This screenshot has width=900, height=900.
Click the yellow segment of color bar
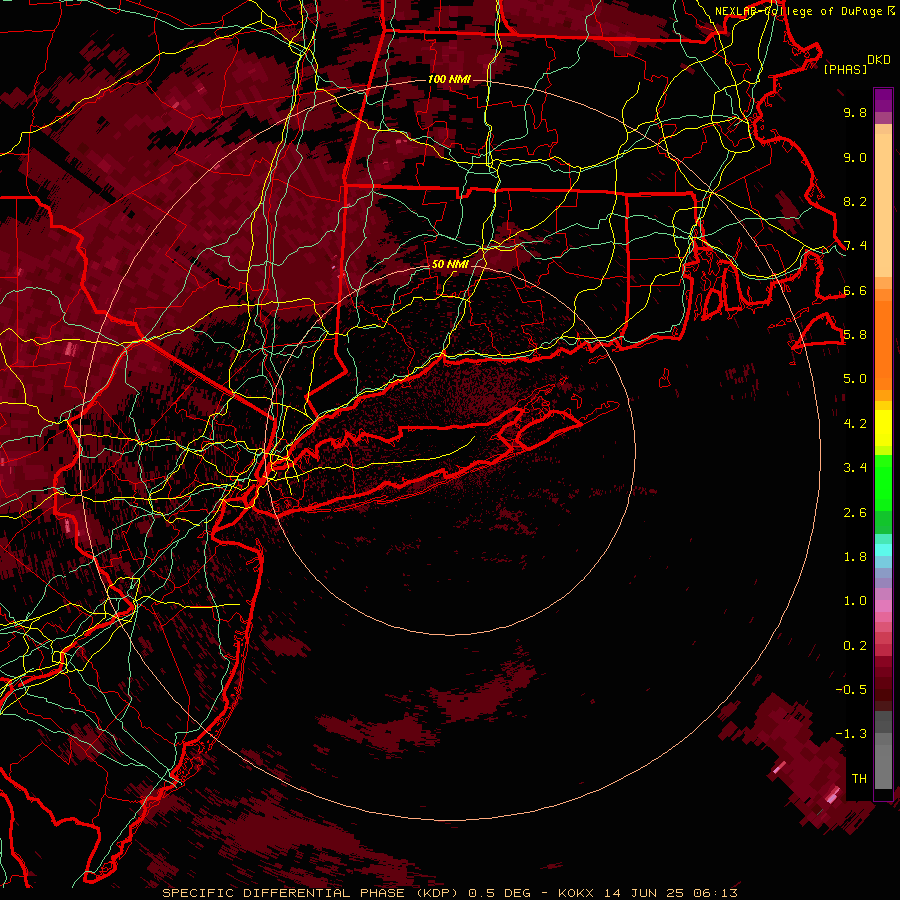[x=883, y=428]
